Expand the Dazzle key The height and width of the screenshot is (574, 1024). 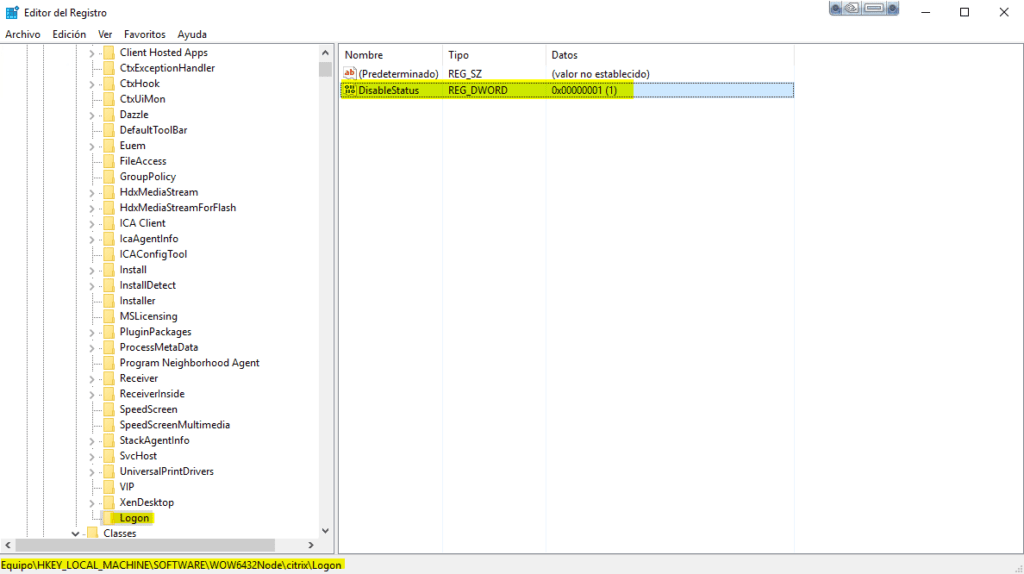pyautogui.click(x=92, y=115)
